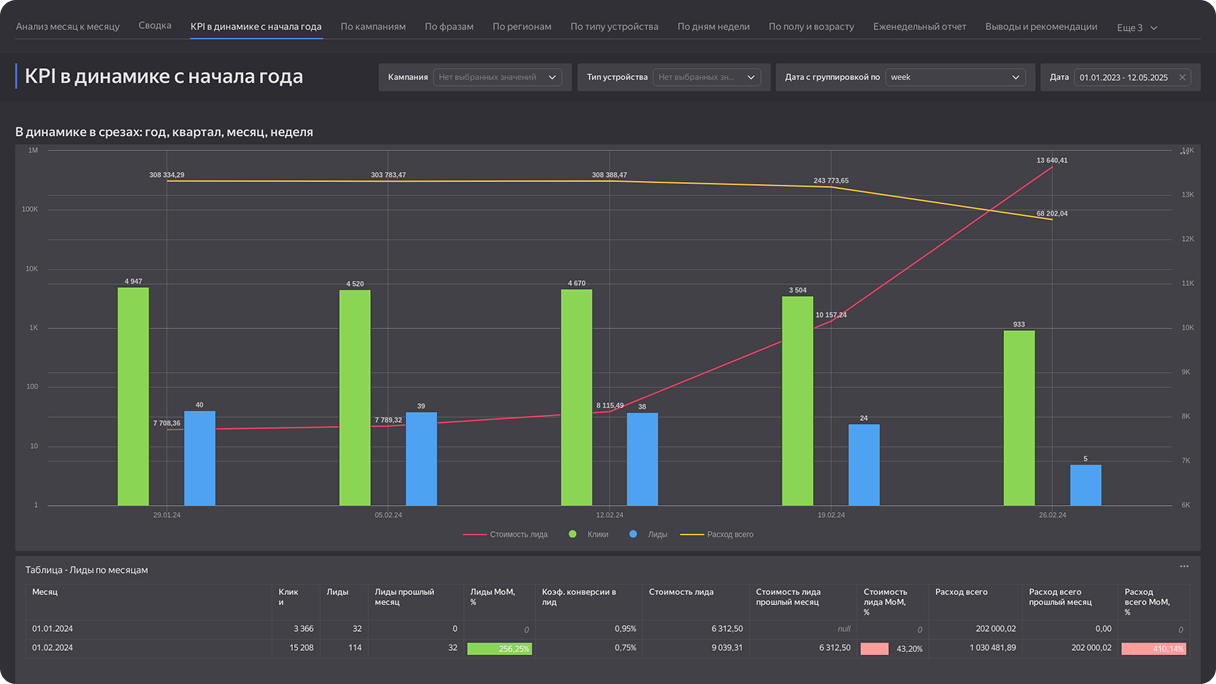The width and height of the screenshot is (1216, 684).
Task: Click green 256,25% Лиды МоМ cell
Action: 499,648
